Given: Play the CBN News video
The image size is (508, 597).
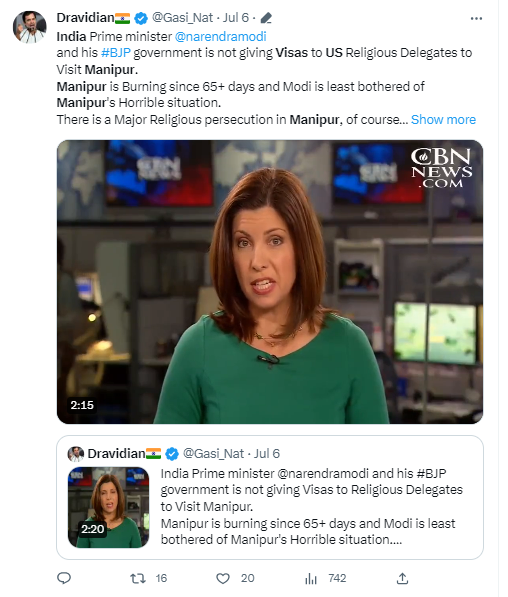Looking at the screenshot, I should [270, 282].
